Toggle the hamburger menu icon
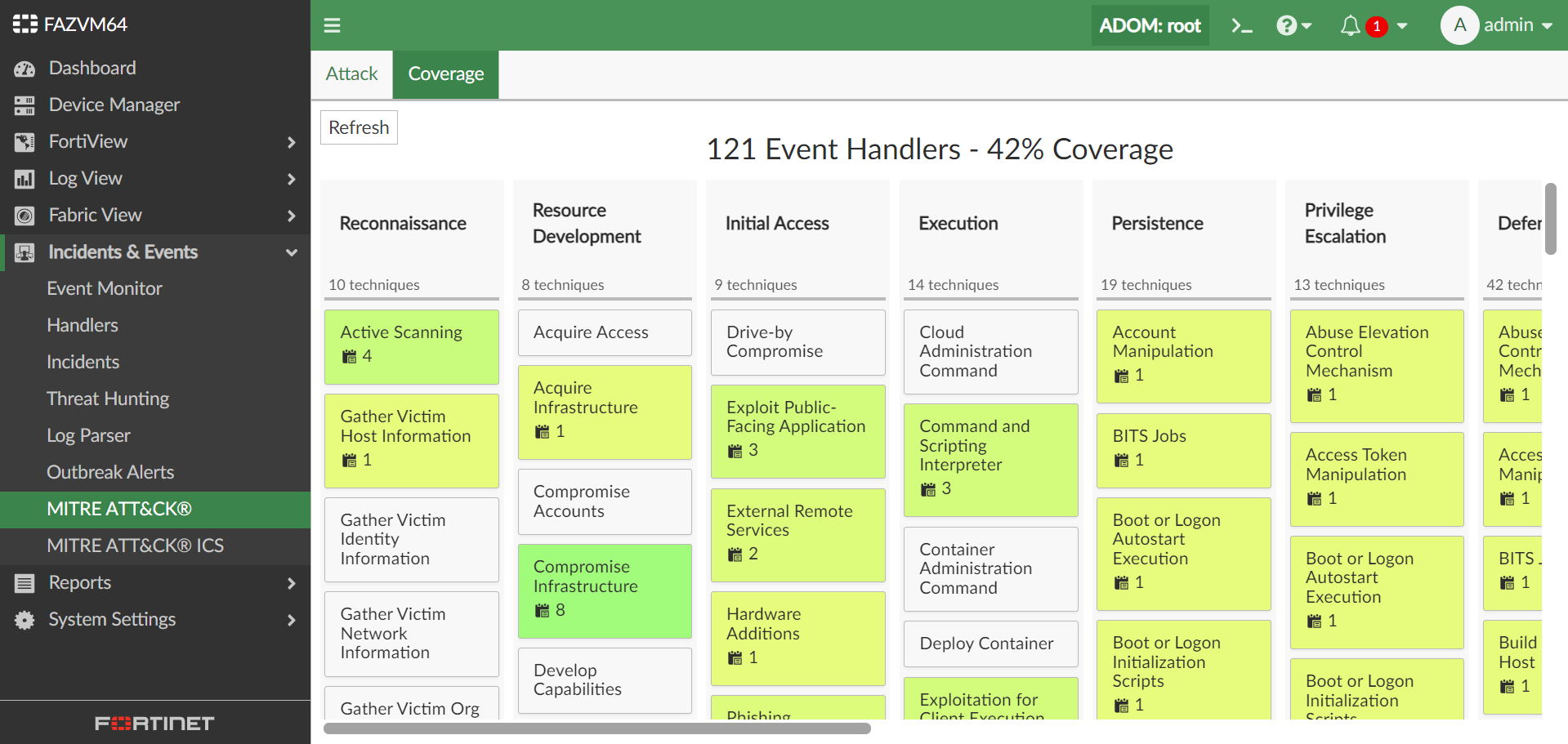Image resolution: width=1568 pixels, height=744 pixels. 332,25
